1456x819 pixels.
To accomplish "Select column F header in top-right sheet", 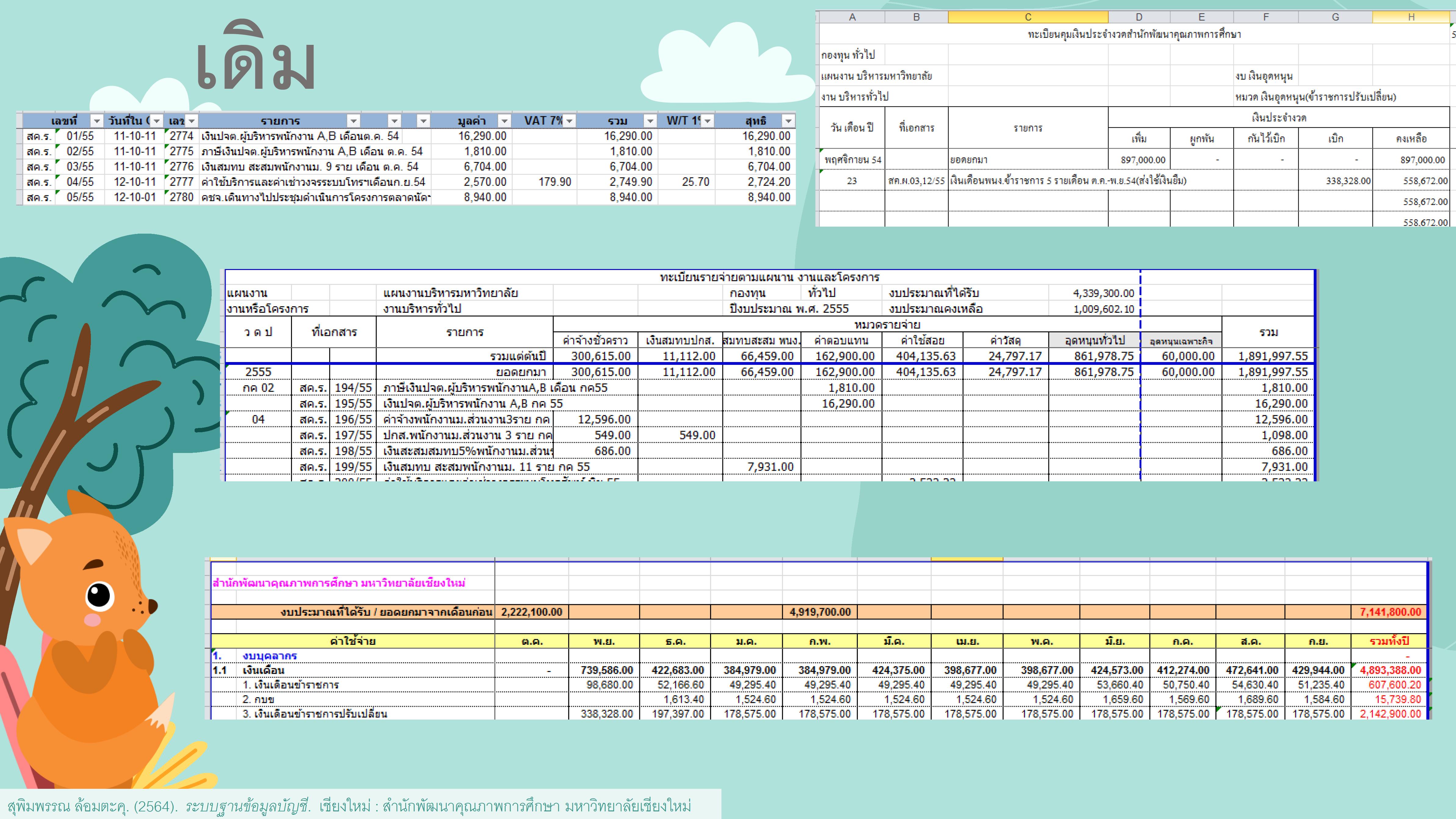I will pyautogui.click(x=1266, y=17).
